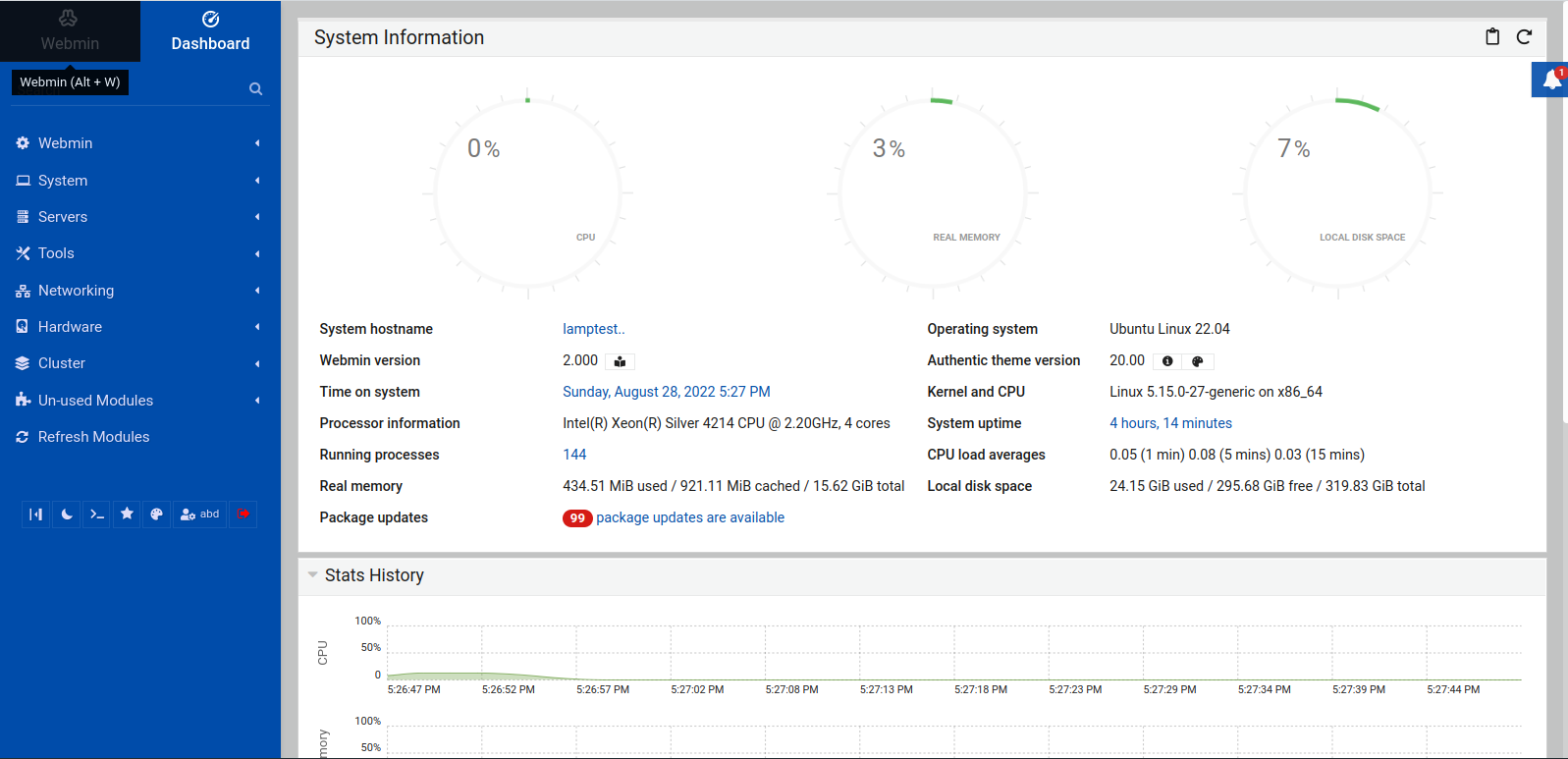This screenshot has width=1568, height=759.
Task: Click the Local Disk Space gauge
Action: pos(1337,194)
